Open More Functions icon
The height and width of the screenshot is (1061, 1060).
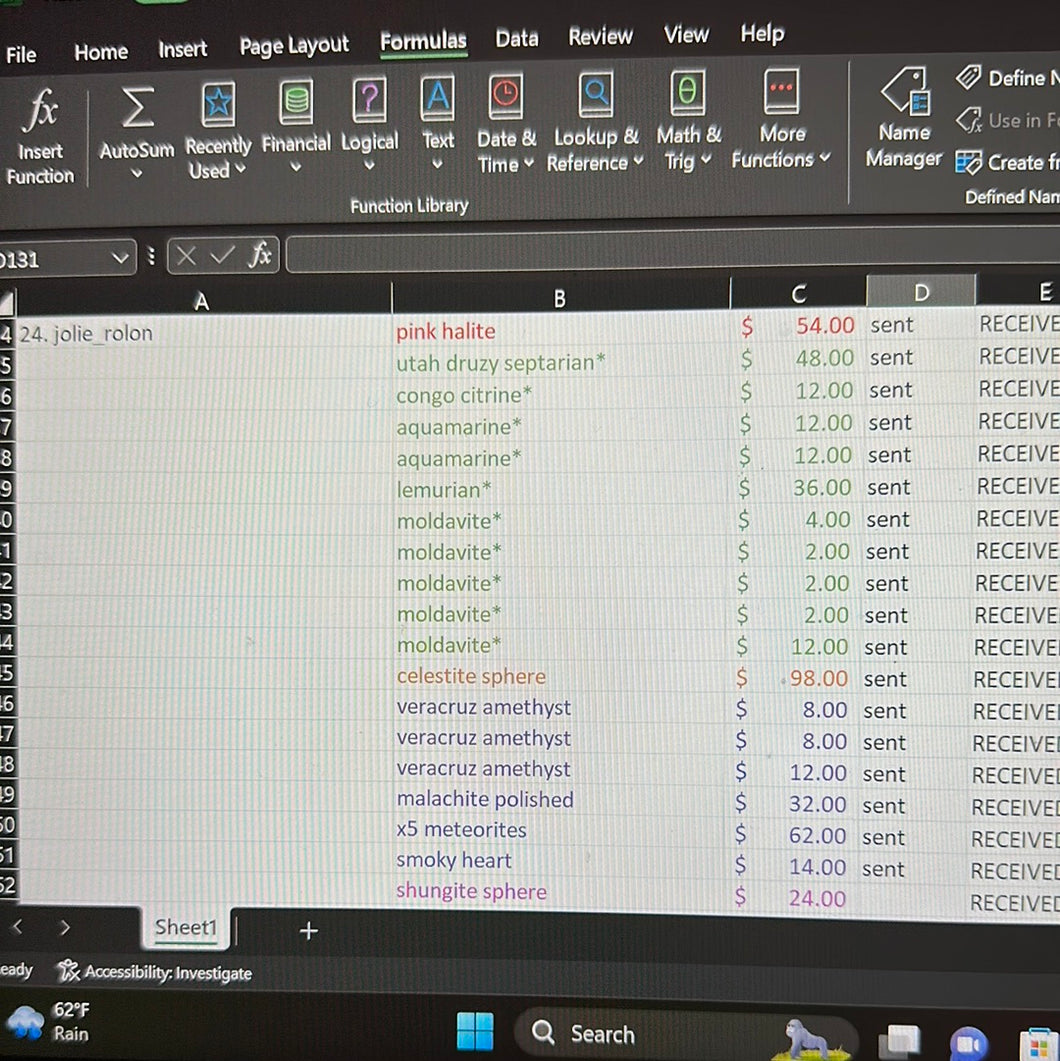pos(781,91)
